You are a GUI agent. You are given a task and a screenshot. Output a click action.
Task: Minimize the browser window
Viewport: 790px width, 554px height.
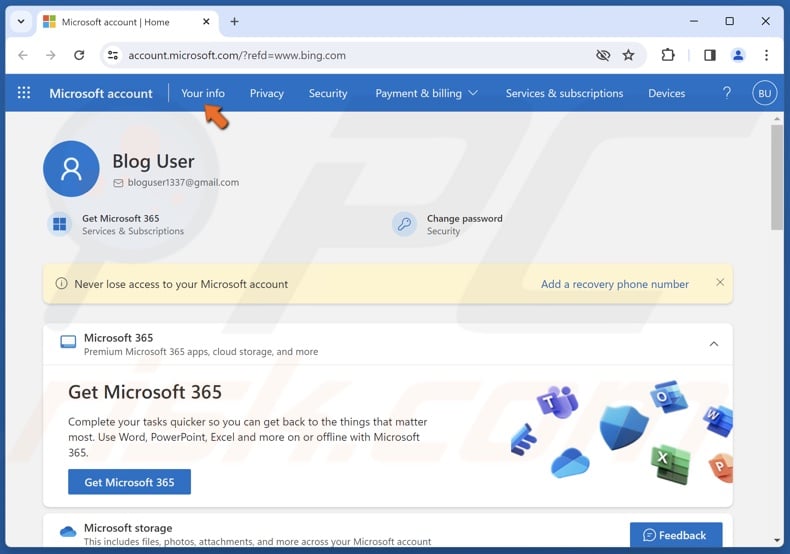point(694,21)
